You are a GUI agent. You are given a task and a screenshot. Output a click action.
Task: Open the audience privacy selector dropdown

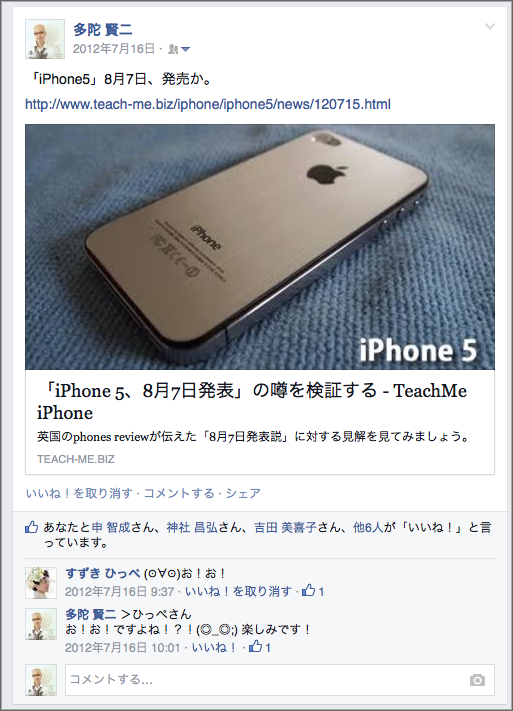179,49
